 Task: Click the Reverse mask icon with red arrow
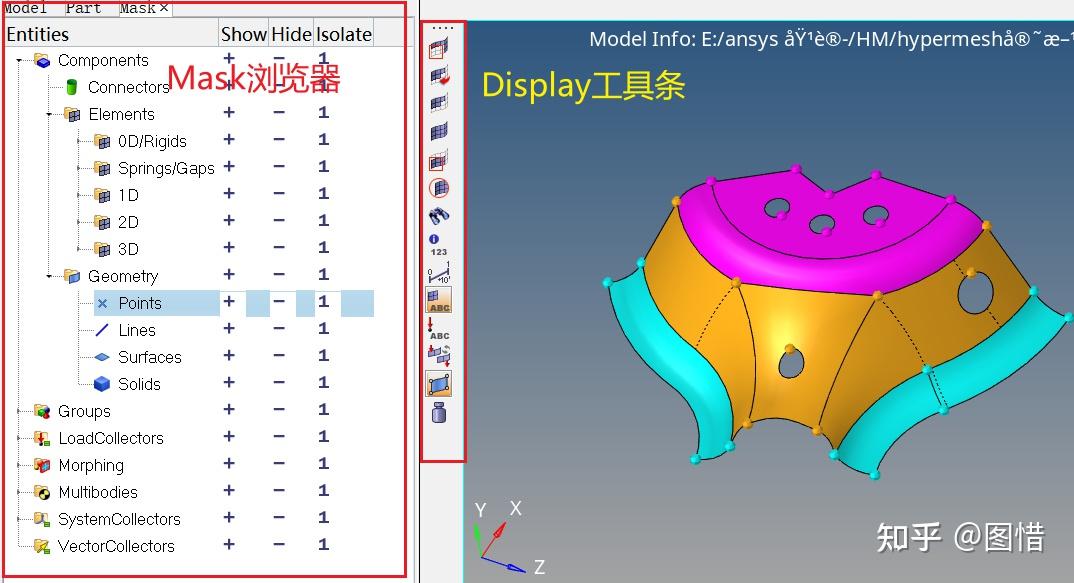pos(439,76)
